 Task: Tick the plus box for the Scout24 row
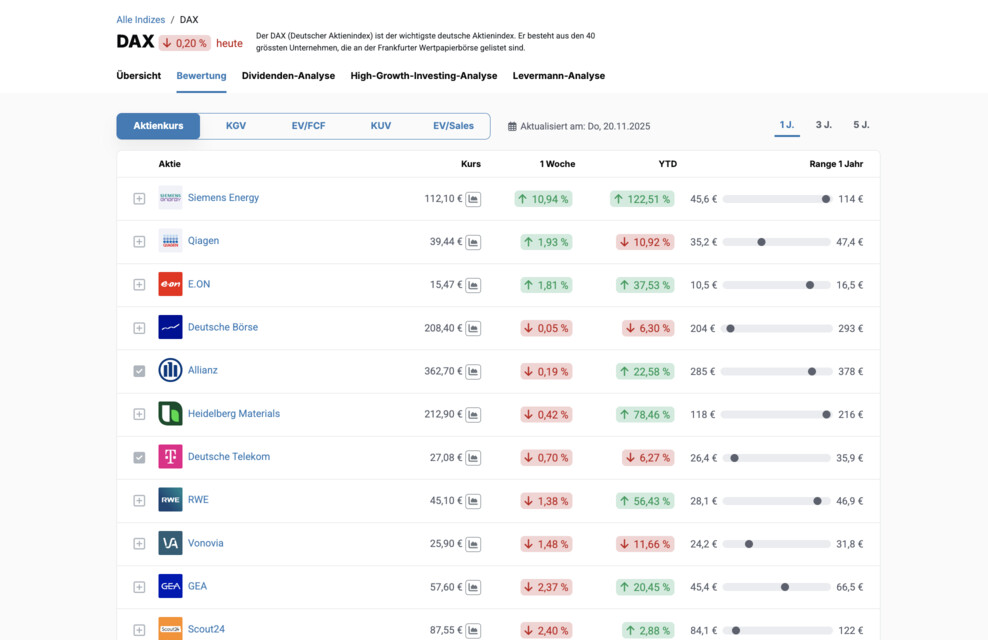[139, 630]
